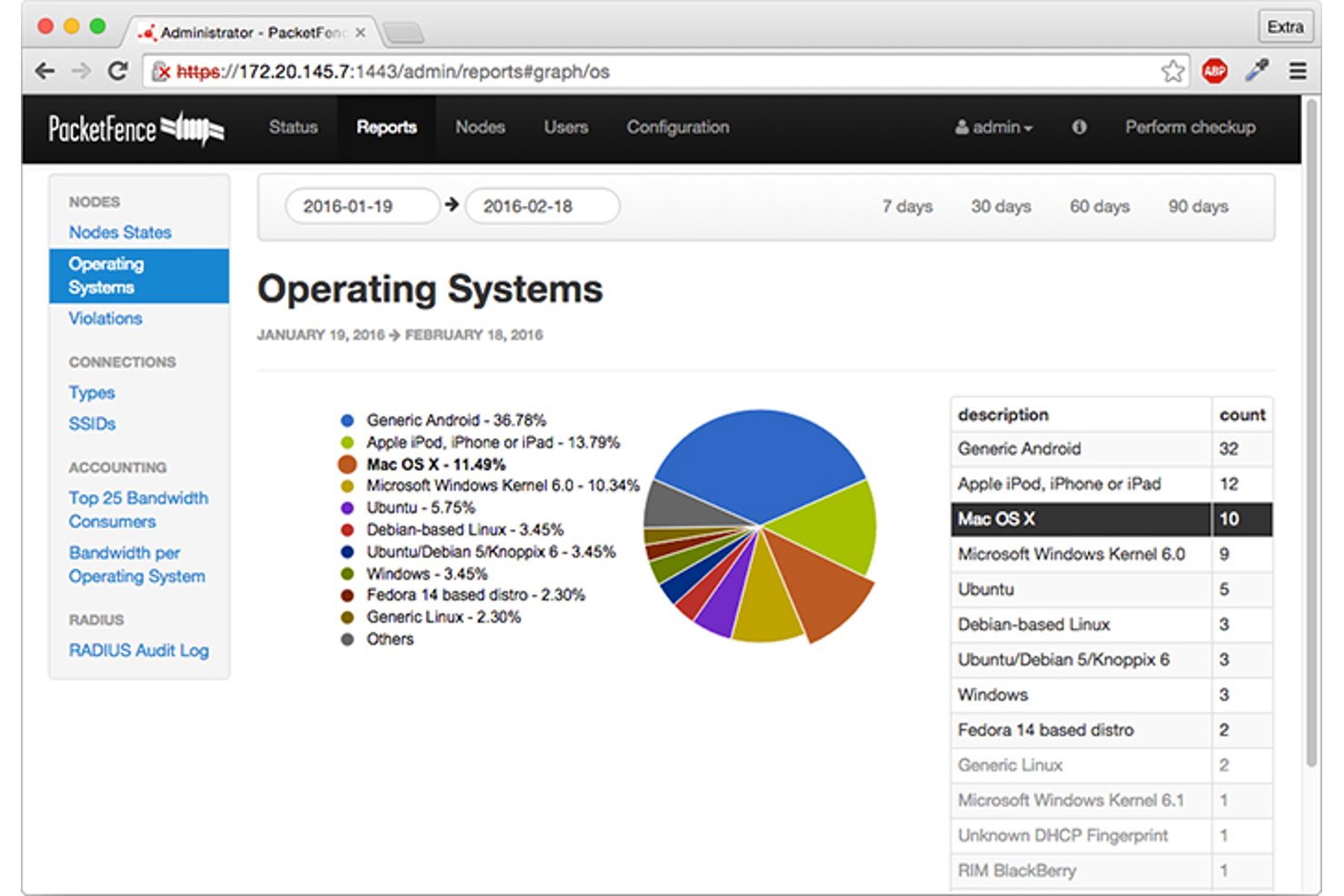Click the end date field 2016-02-18
The image size is (1344, 896).
(542, 206)
